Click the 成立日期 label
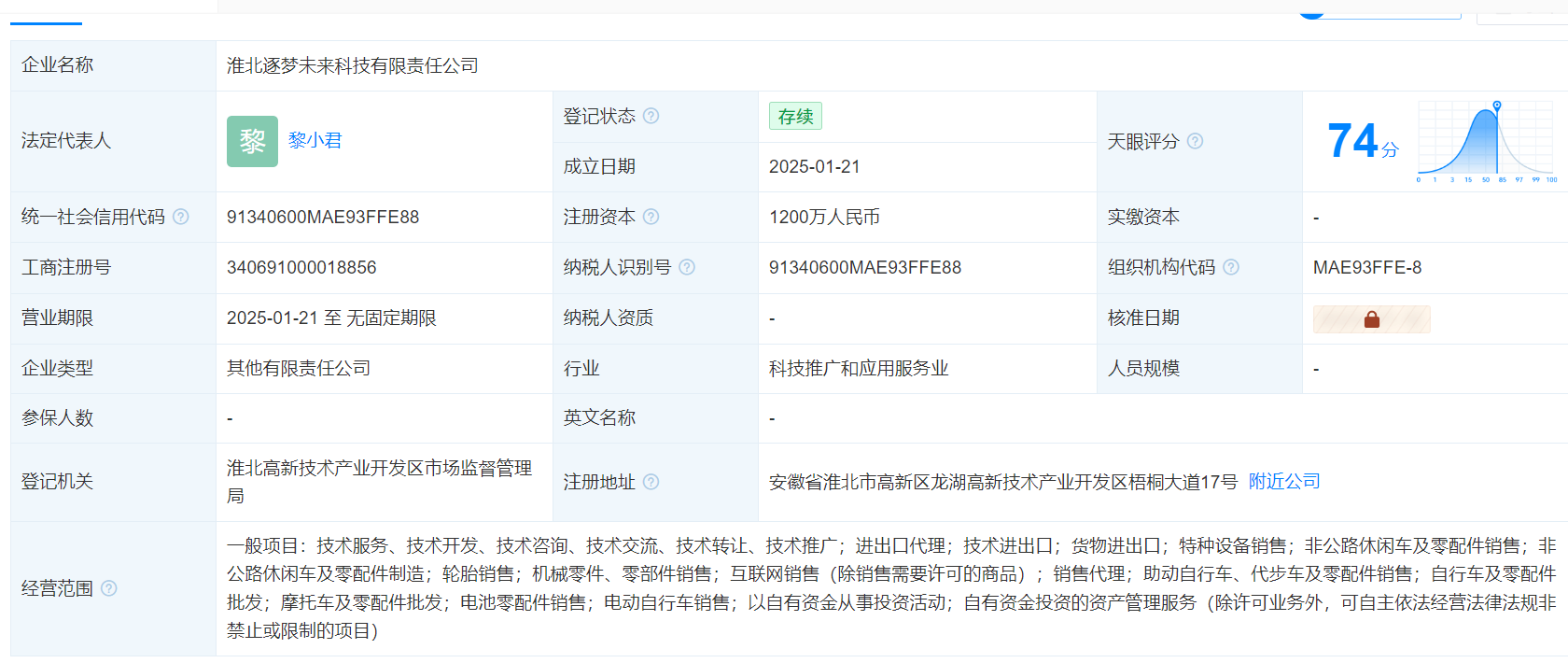The width and height of the screenshot is (1568, 663). pyautogui.click(x=599, y=166)
